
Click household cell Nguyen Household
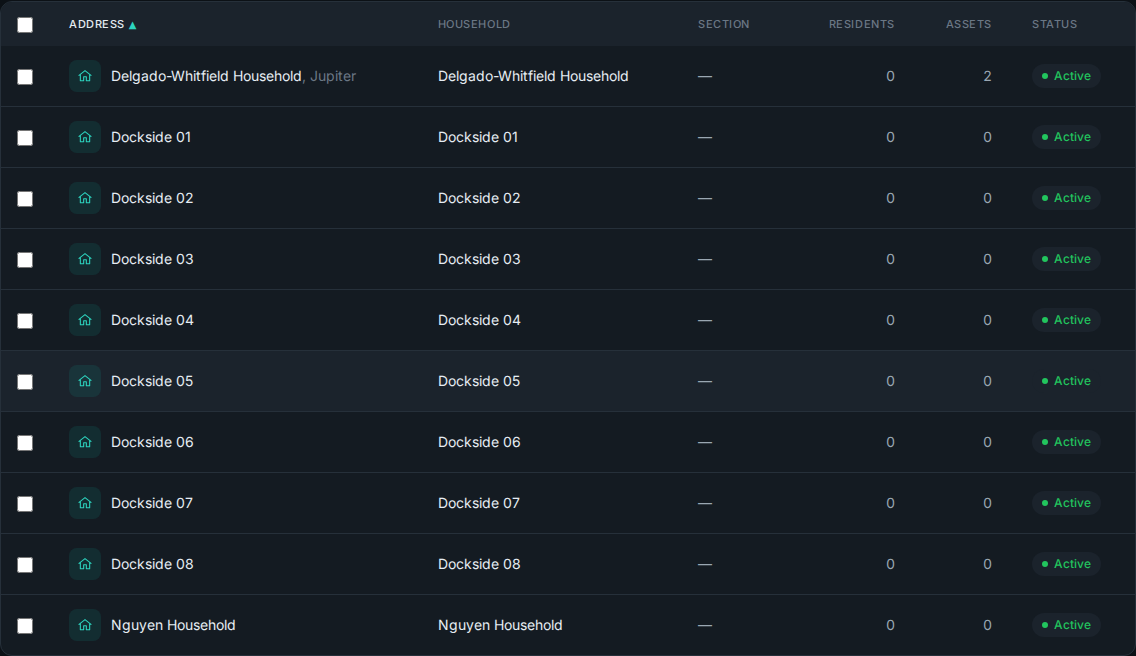pos(500,625)
